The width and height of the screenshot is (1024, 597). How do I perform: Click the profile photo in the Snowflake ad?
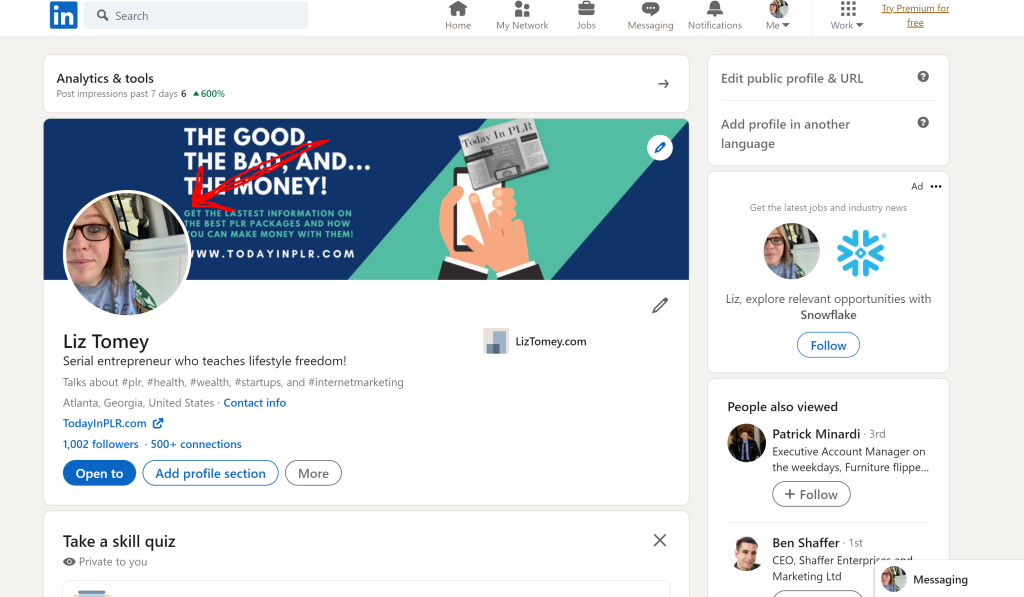[791, 251]
